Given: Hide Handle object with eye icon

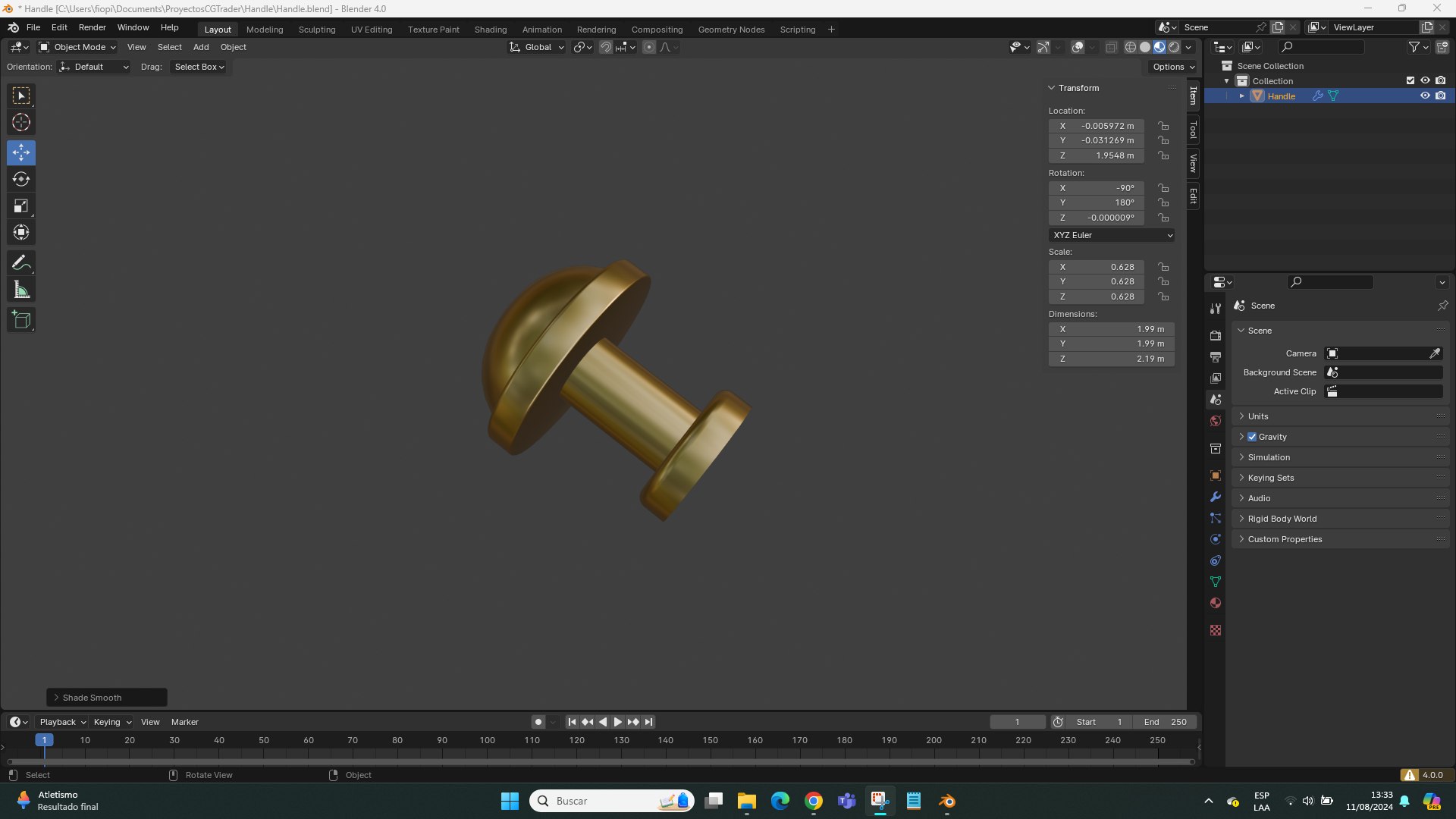Looking at the screenshot, I should pyautogui.click(x=1425, y=96).
